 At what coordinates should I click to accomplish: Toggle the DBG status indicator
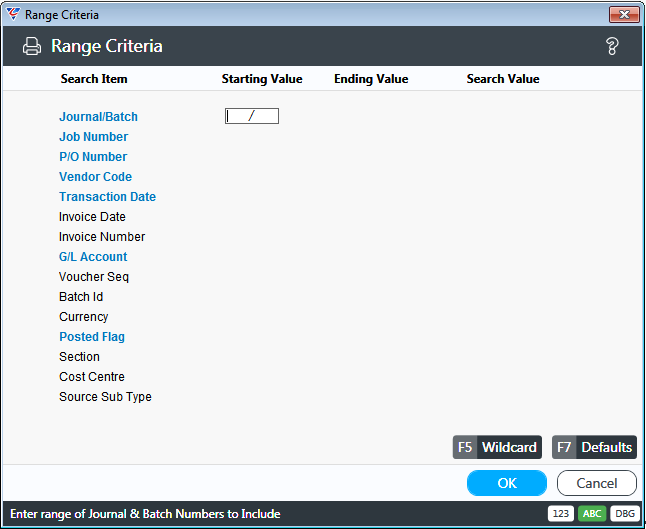[x=625, y=514]
